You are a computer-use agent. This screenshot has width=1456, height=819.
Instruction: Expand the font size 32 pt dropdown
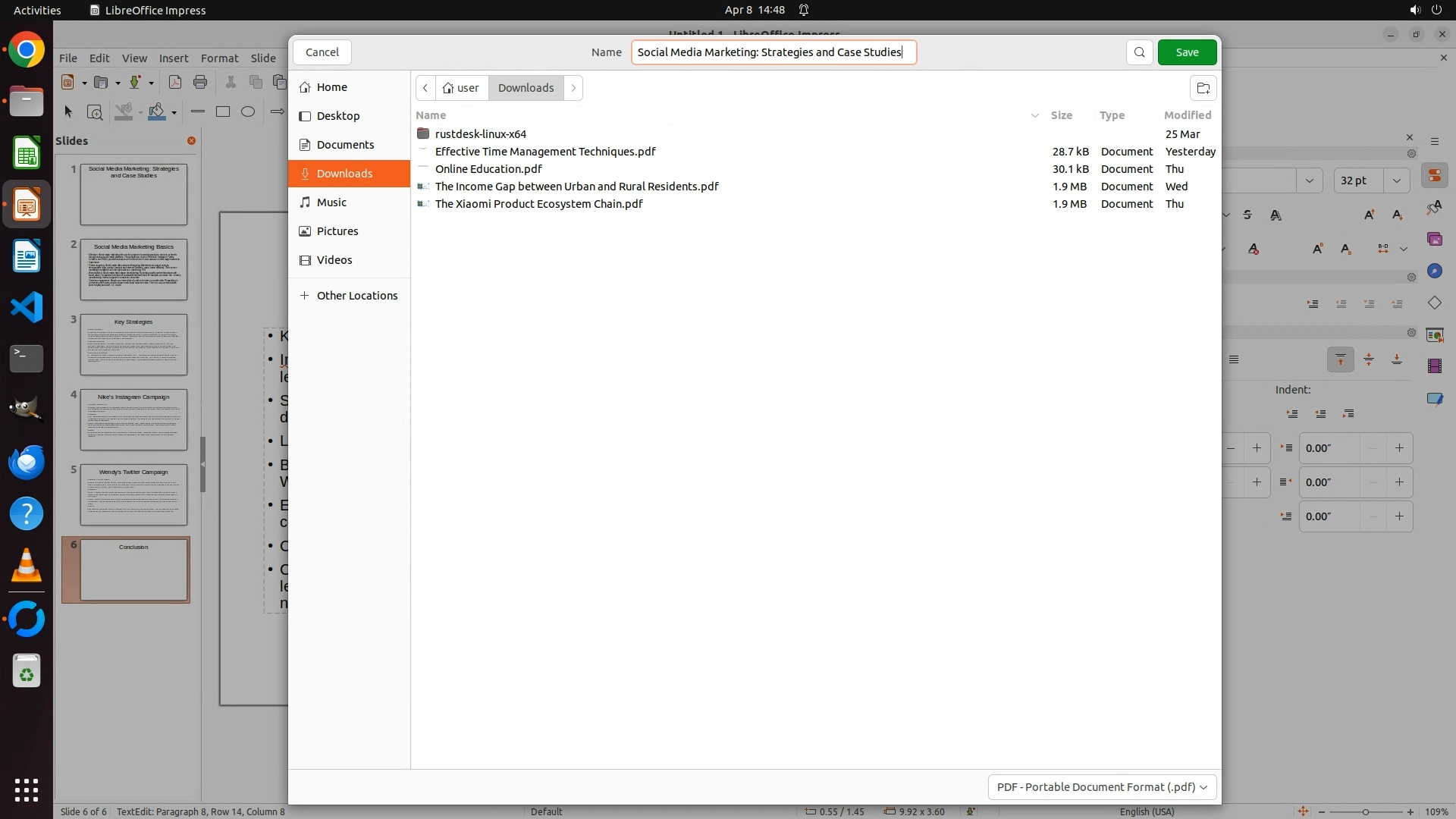point(1397,180)
